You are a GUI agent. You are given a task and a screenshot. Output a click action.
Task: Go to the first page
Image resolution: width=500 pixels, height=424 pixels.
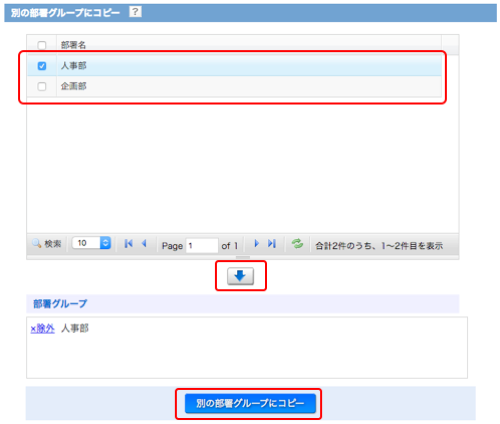128,244
